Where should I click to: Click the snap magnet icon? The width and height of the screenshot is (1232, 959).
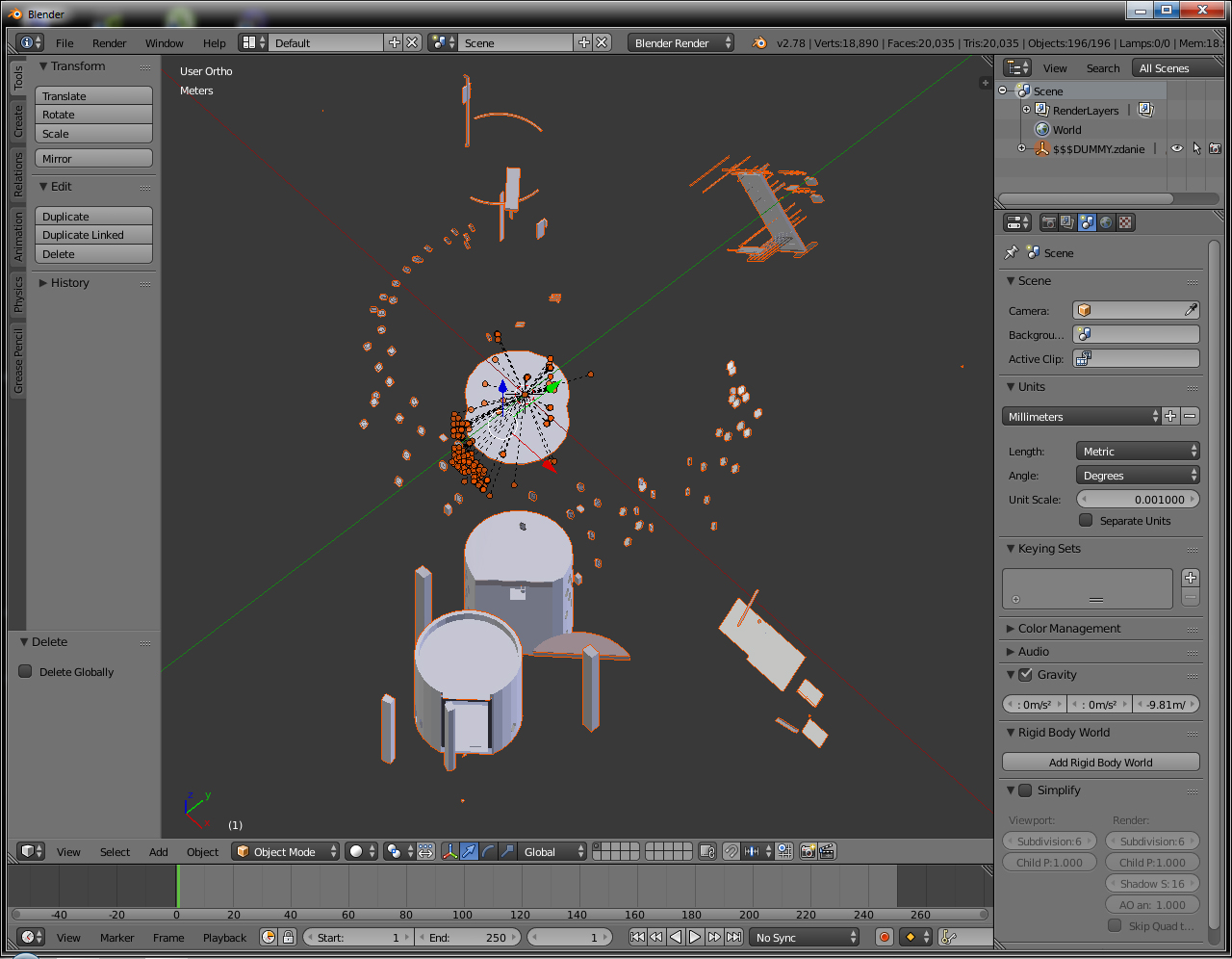(x=731, y=851)
